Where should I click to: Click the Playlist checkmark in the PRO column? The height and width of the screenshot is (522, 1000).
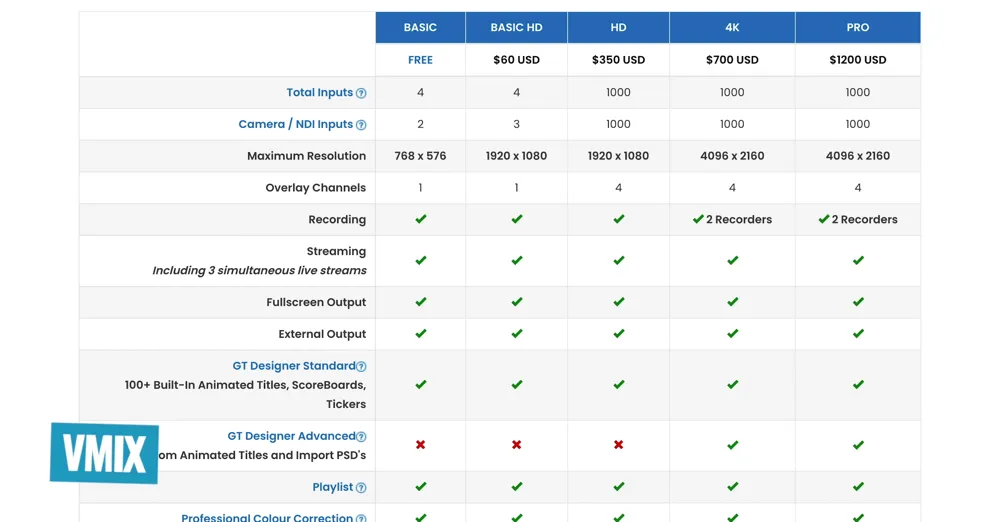[x=858, y=486]
